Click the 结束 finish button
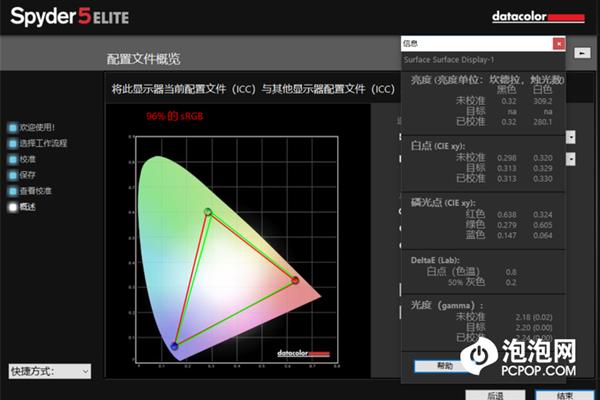 pos(563,395)
